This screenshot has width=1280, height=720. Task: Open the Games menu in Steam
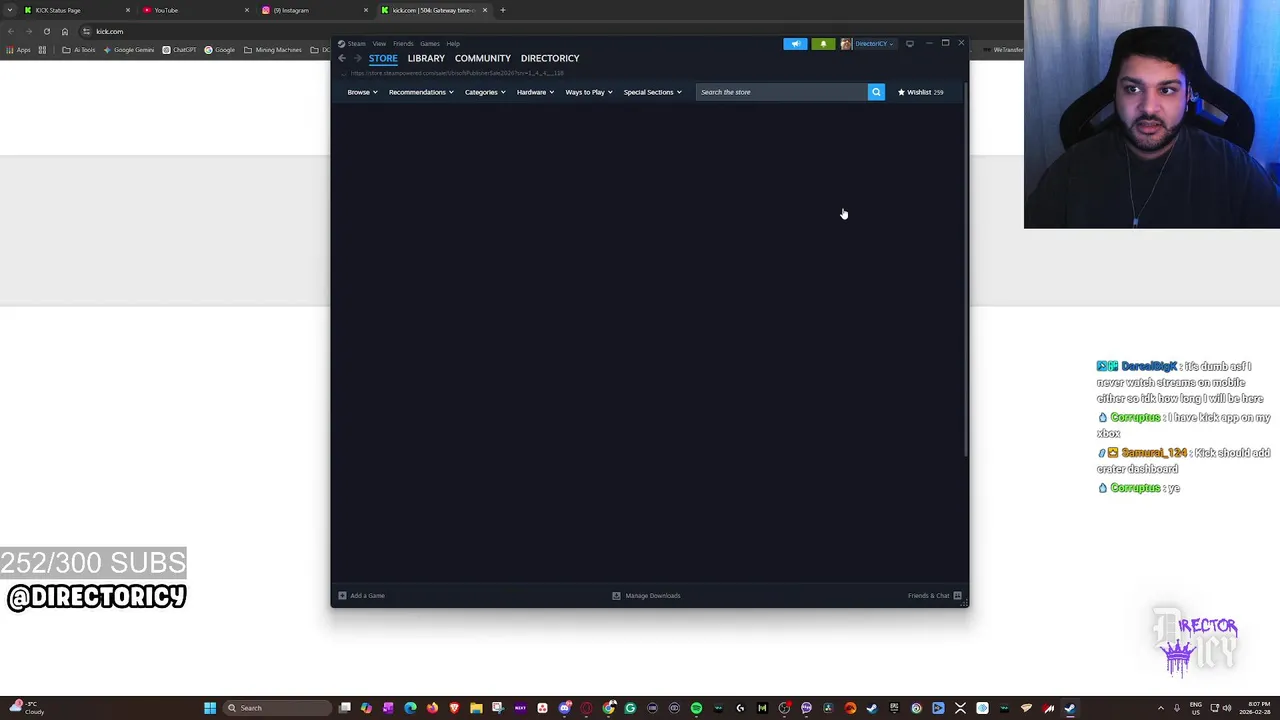tap(429, 44)
